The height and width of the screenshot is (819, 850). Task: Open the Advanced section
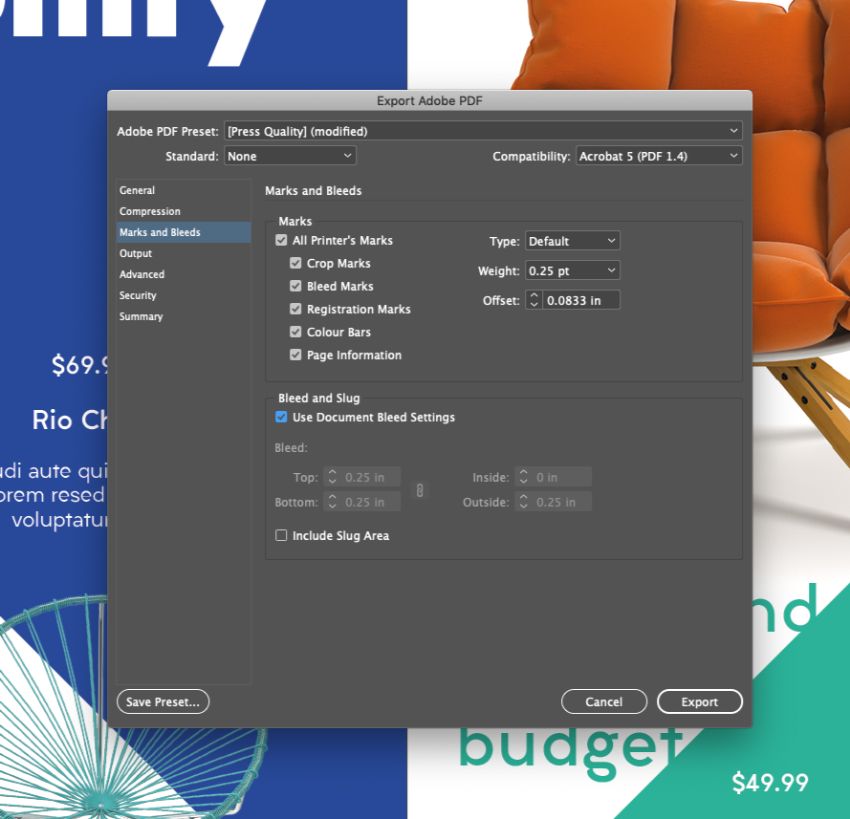[x=183, y=274]
